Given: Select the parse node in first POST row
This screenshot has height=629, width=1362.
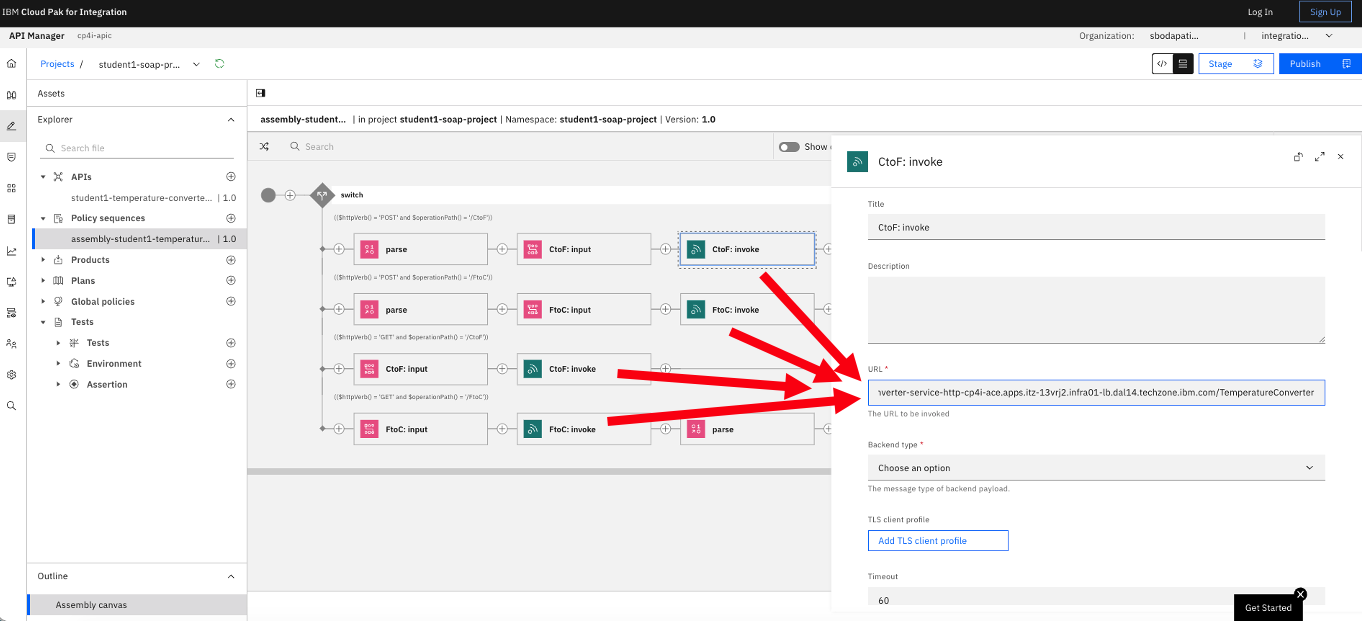Looking at the screenshot, I should (x=421, y=249).
